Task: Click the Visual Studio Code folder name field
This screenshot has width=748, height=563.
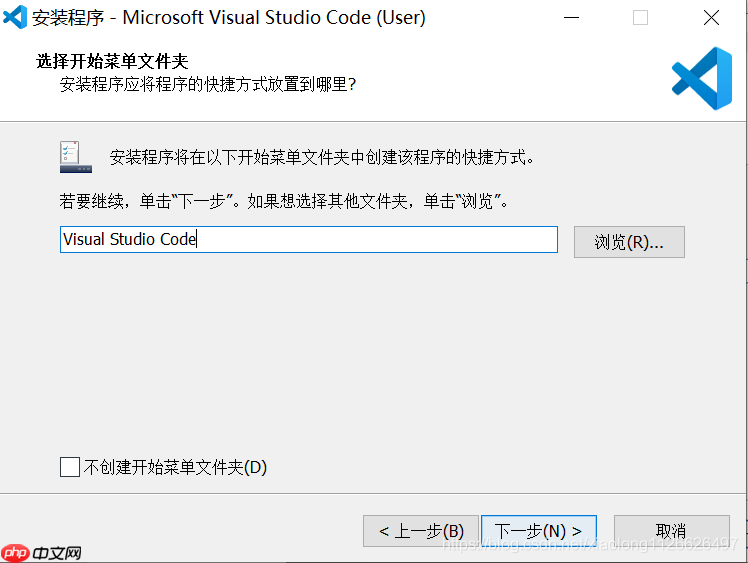Action: [309, 240]
